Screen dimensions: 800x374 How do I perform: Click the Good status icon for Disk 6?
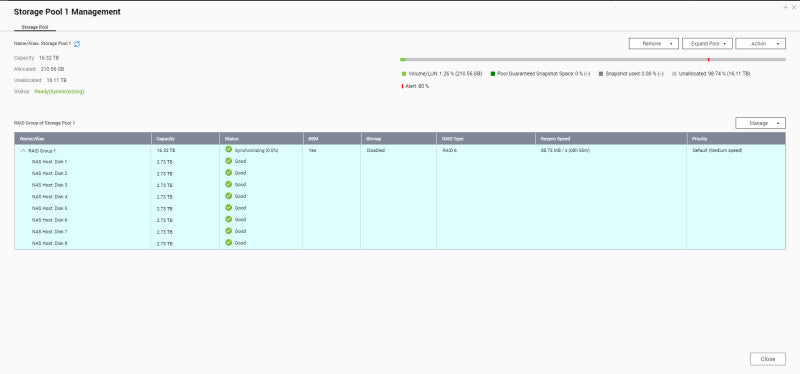(229, 219)
